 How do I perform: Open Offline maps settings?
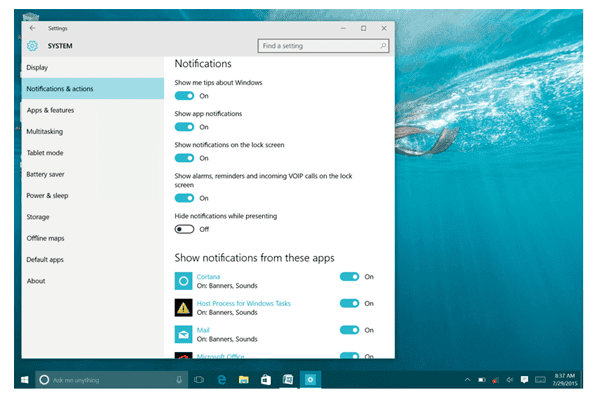(x=93, y=238)
